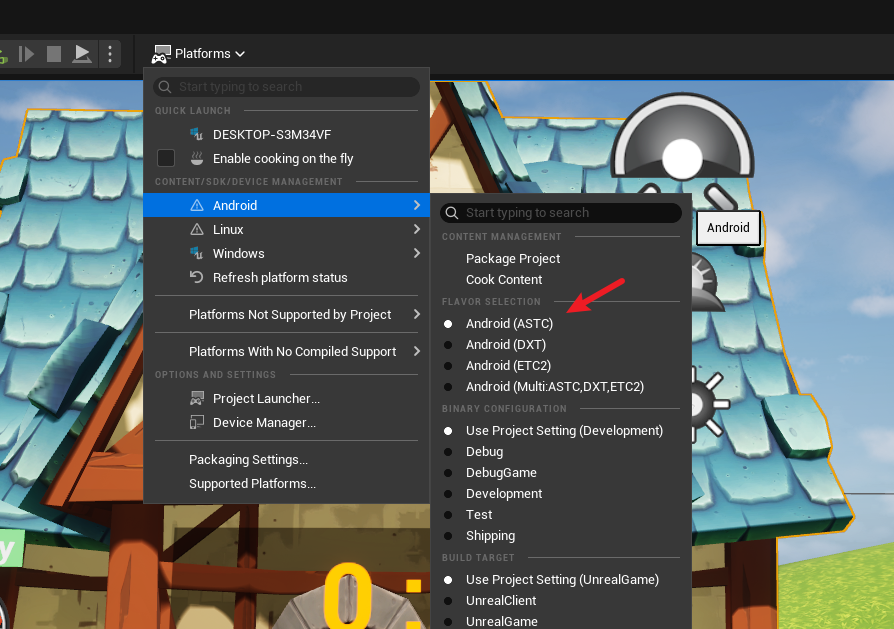Click the Platforms menu search field
894x629 pixels.
pos(286,87)
